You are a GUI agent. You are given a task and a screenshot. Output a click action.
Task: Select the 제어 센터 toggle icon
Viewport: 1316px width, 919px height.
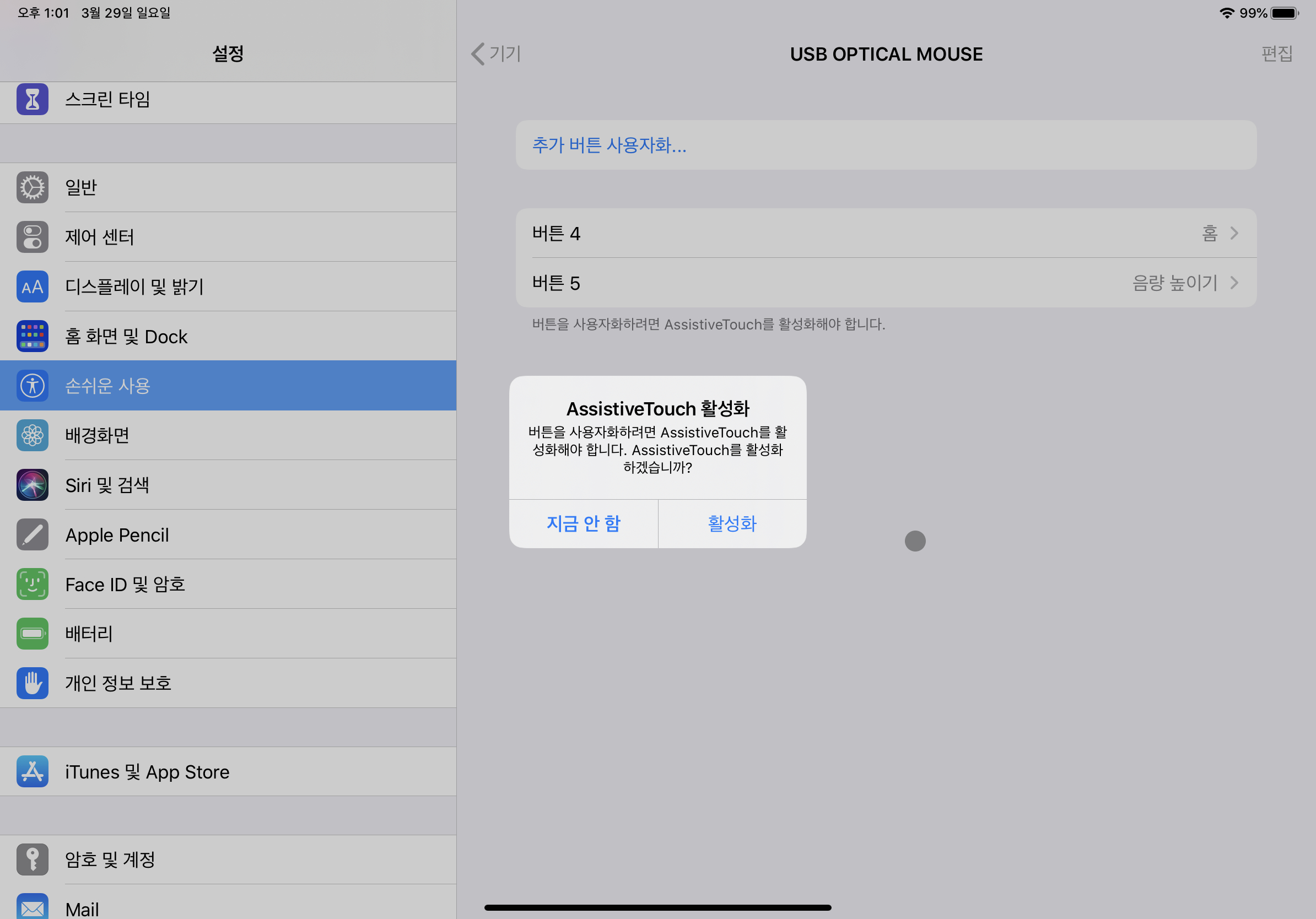pyautogui.click(x=32, y=237)
